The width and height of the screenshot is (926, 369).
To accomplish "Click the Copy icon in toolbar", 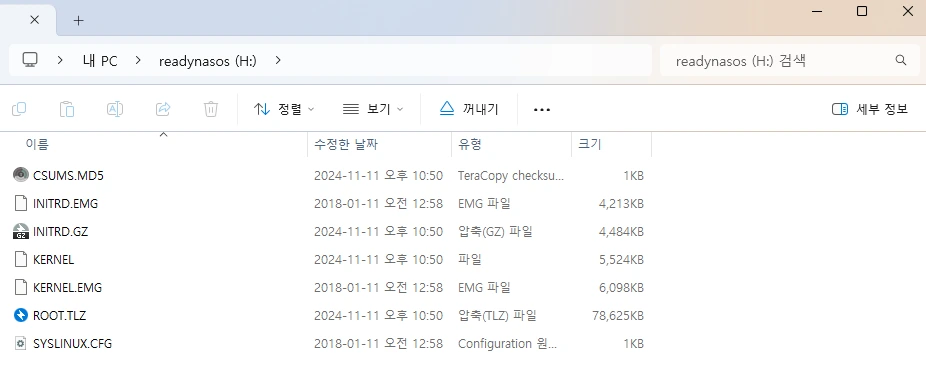I will (x=19, y=109).
